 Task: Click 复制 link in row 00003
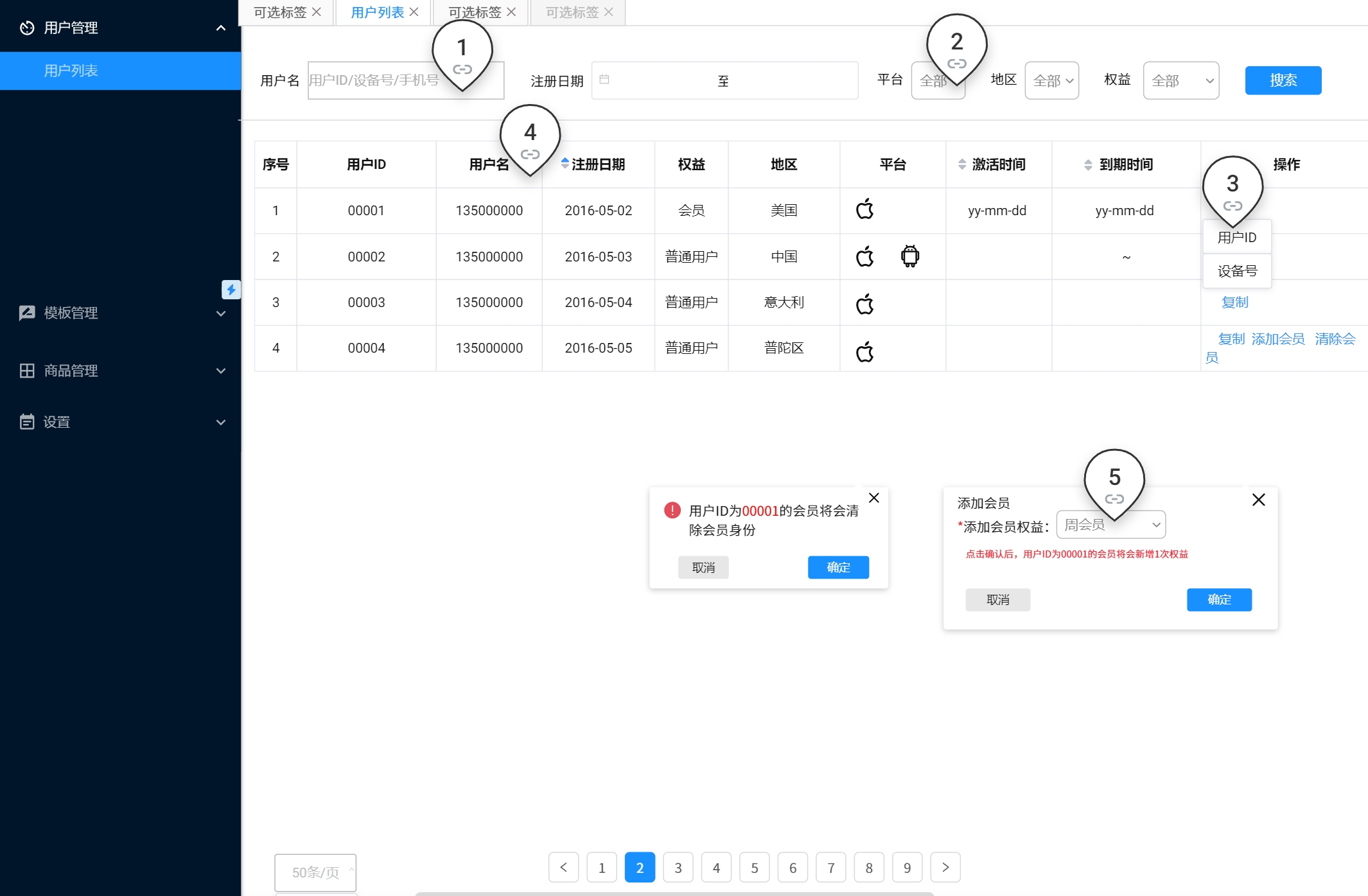1234,302
